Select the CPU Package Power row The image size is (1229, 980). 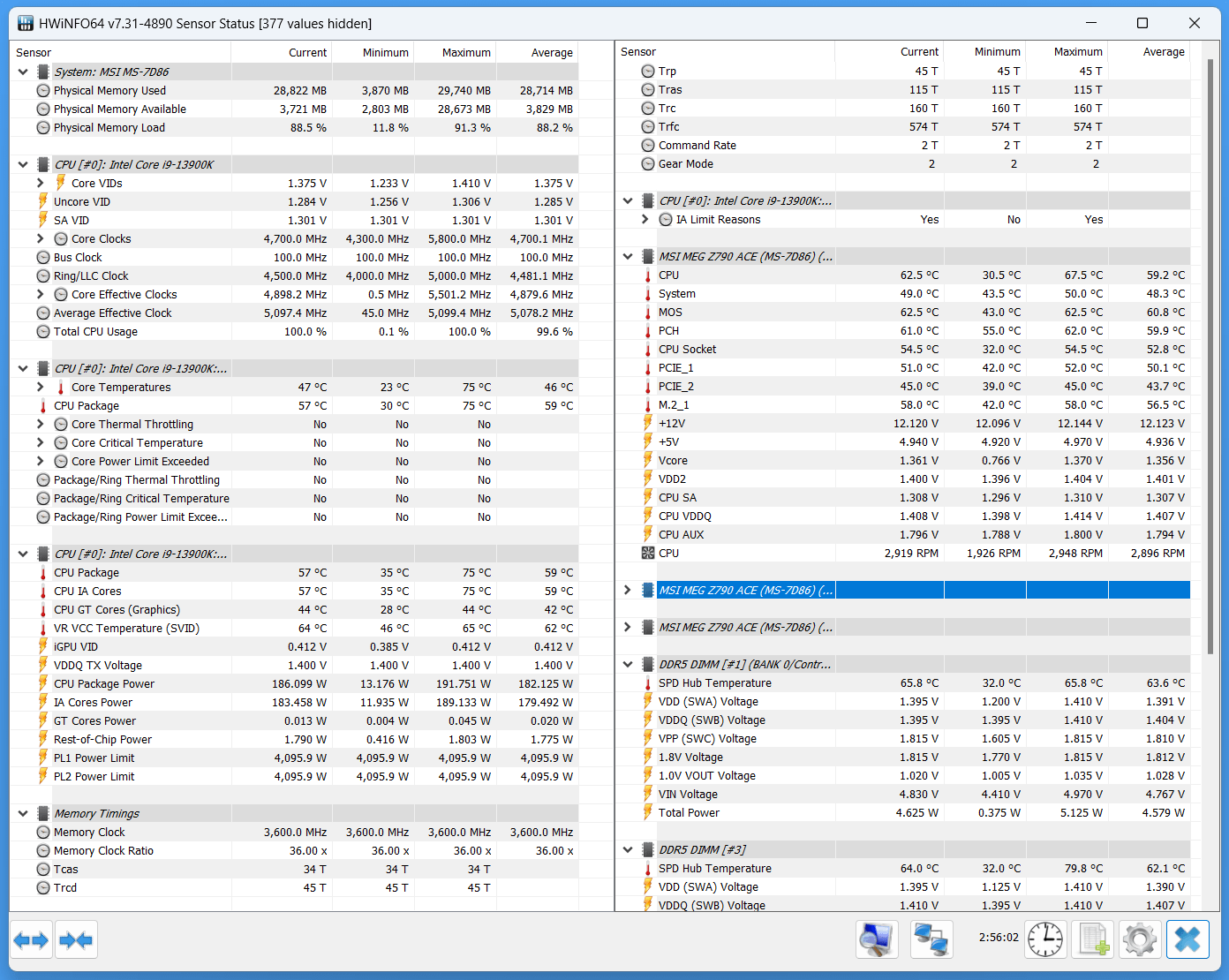point(296,684)
